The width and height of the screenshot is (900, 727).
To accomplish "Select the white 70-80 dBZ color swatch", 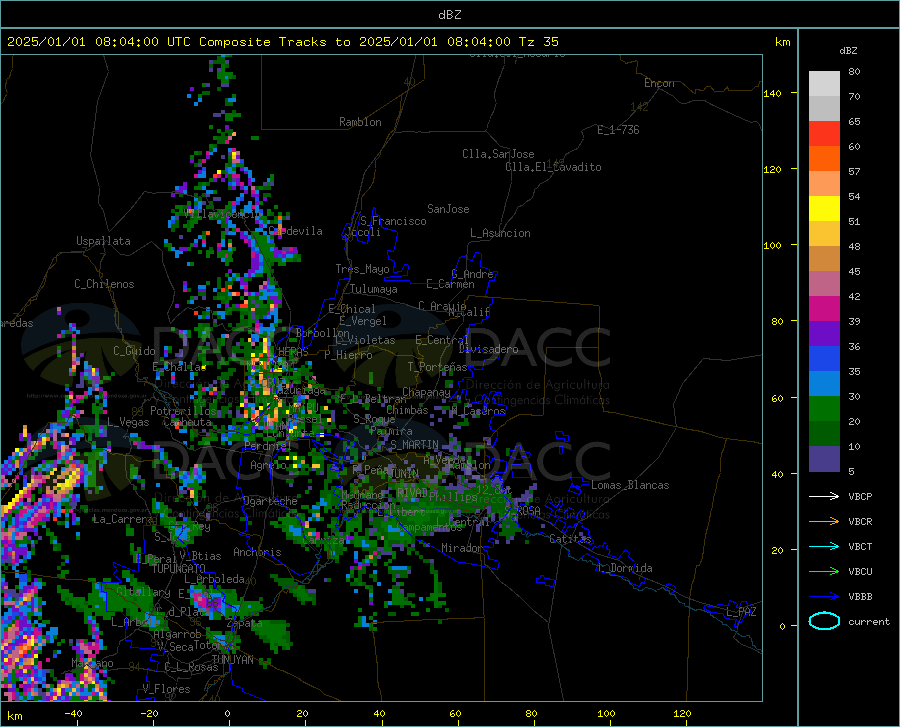I will 824,84.
